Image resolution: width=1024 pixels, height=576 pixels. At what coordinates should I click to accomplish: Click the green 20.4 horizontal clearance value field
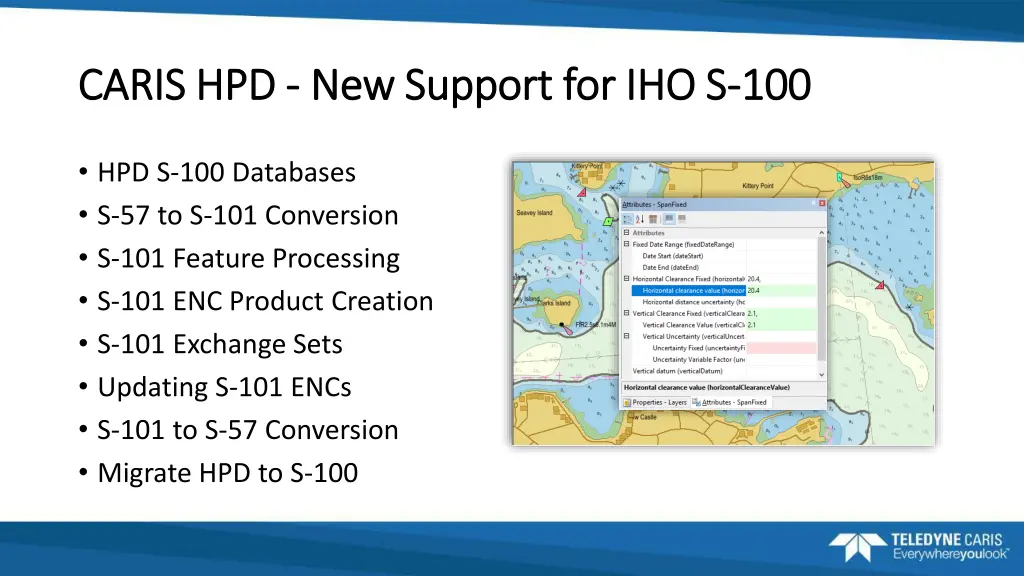(x=781, y=291)
